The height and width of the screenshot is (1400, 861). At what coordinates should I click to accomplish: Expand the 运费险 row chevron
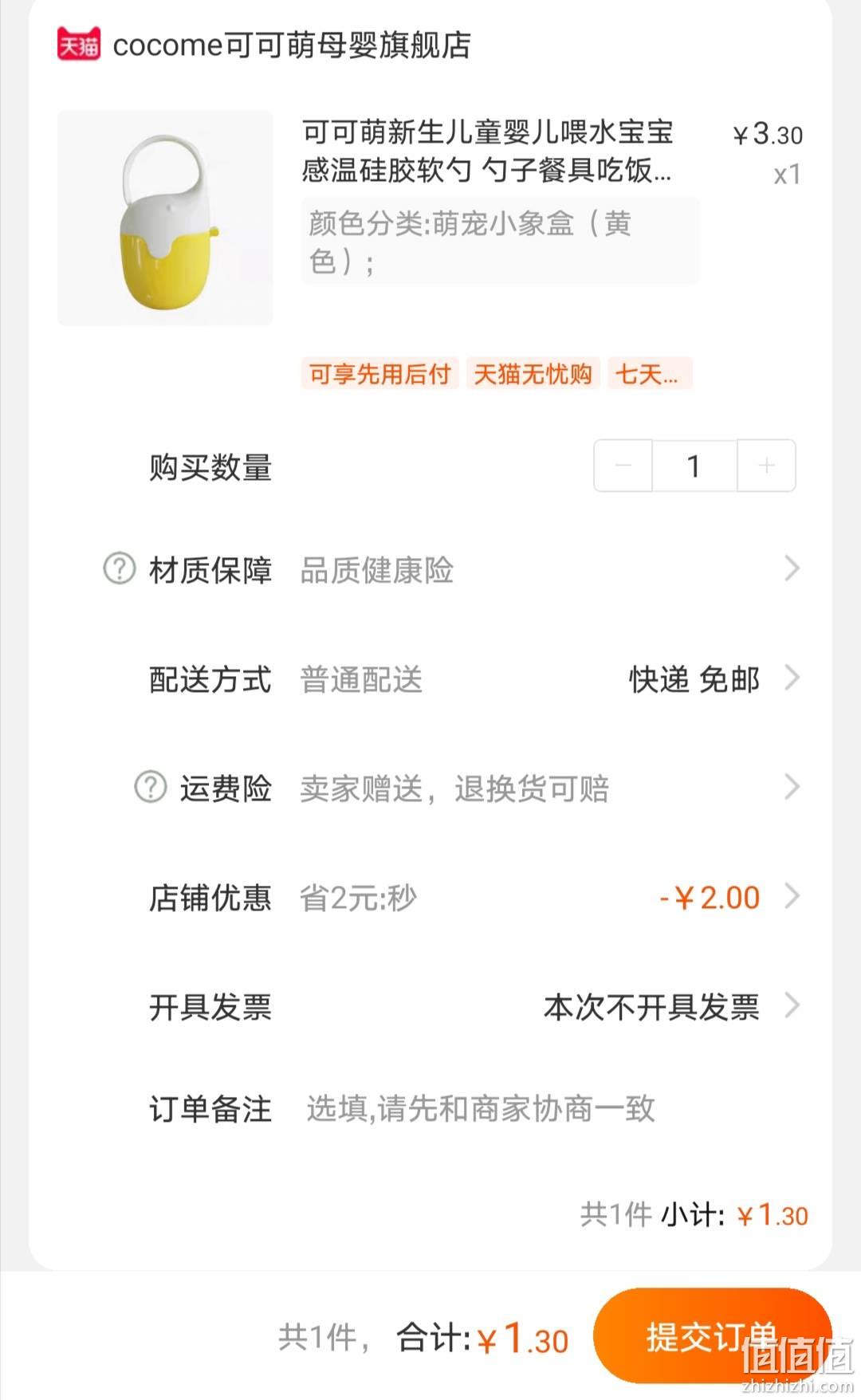pos(792,788)
